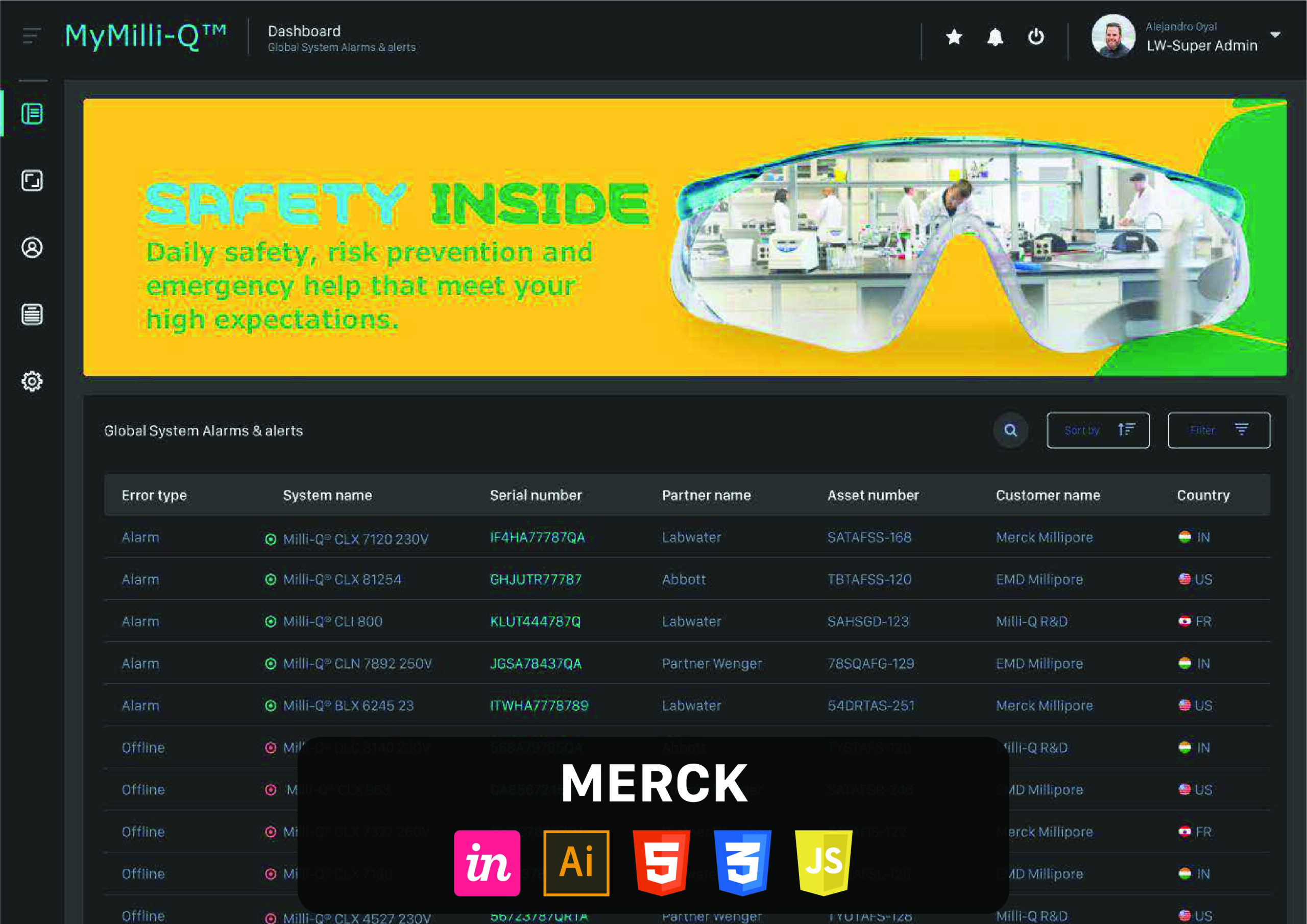Click the stacked list sidebar icon

click(32, 314)
